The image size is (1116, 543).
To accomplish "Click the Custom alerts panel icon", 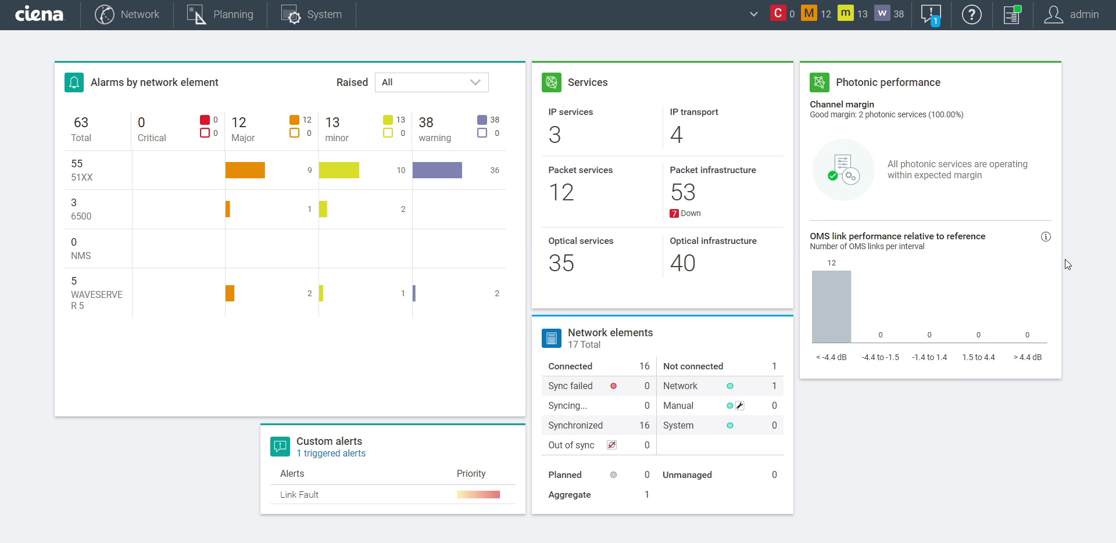I will tap(280, 446).
